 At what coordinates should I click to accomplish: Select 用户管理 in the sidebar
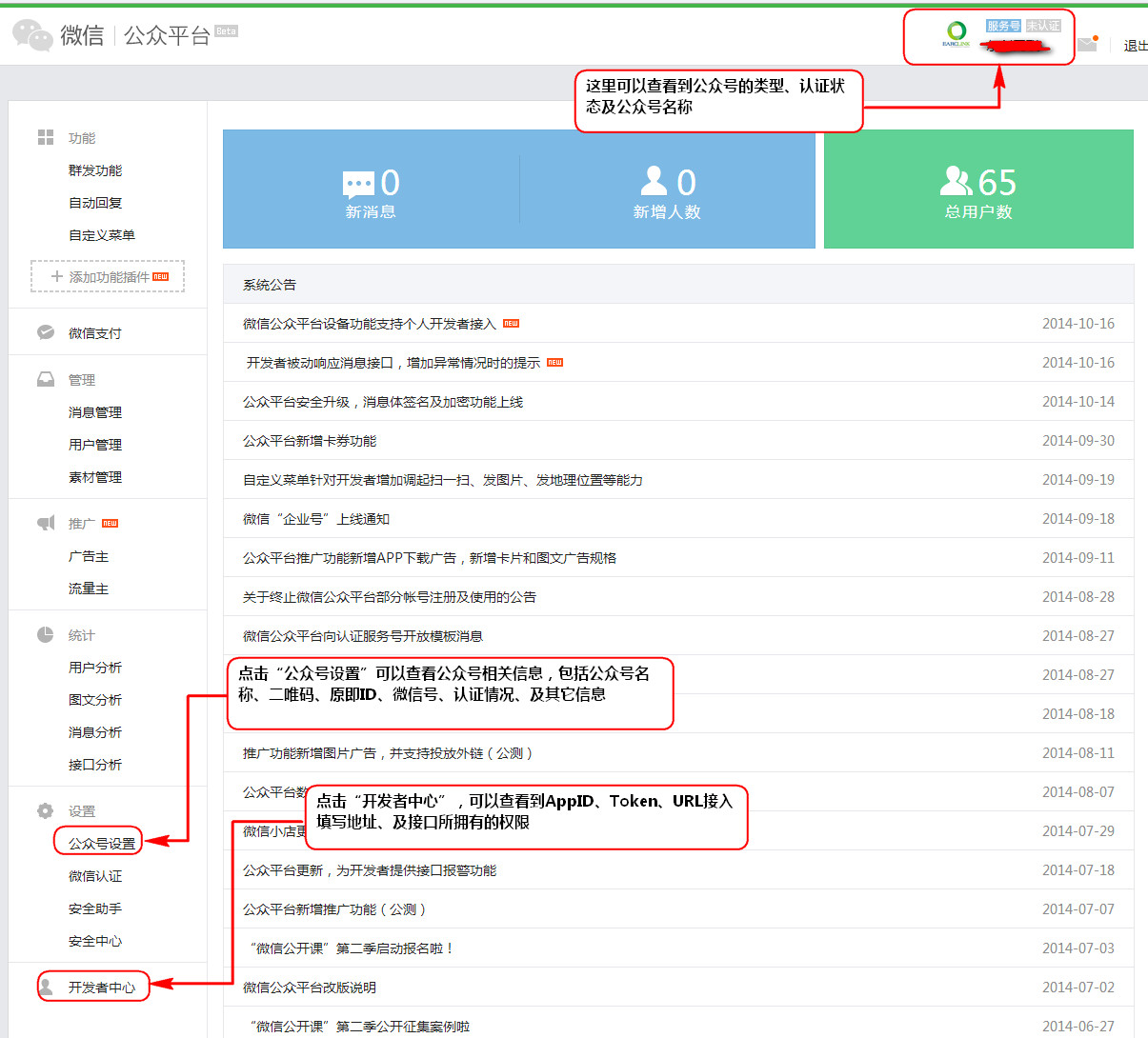[95, 445]
